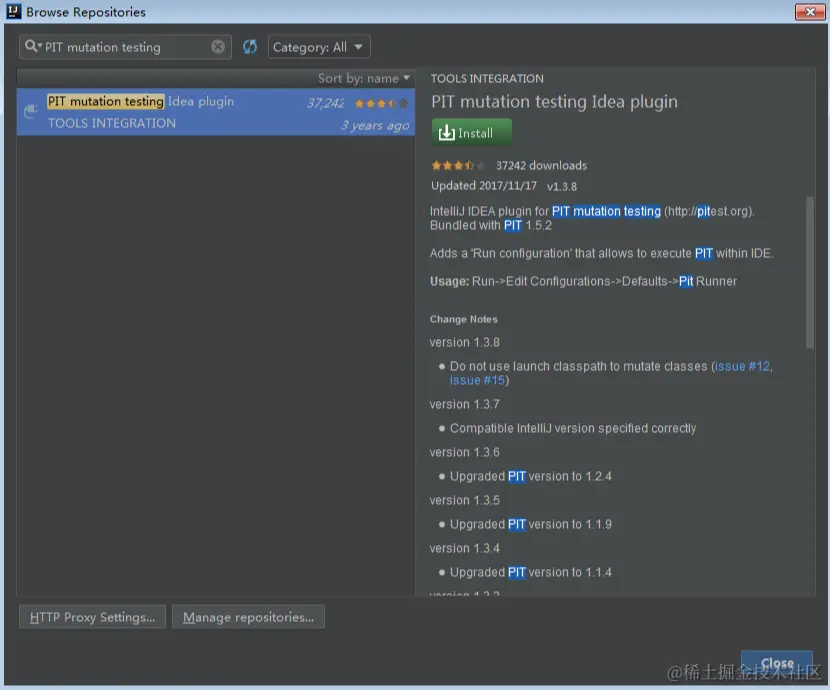Click IntelliJ logo in title bar
This screenshot has width=830, height=690.
pyautogui.click(x=13, y=11)
